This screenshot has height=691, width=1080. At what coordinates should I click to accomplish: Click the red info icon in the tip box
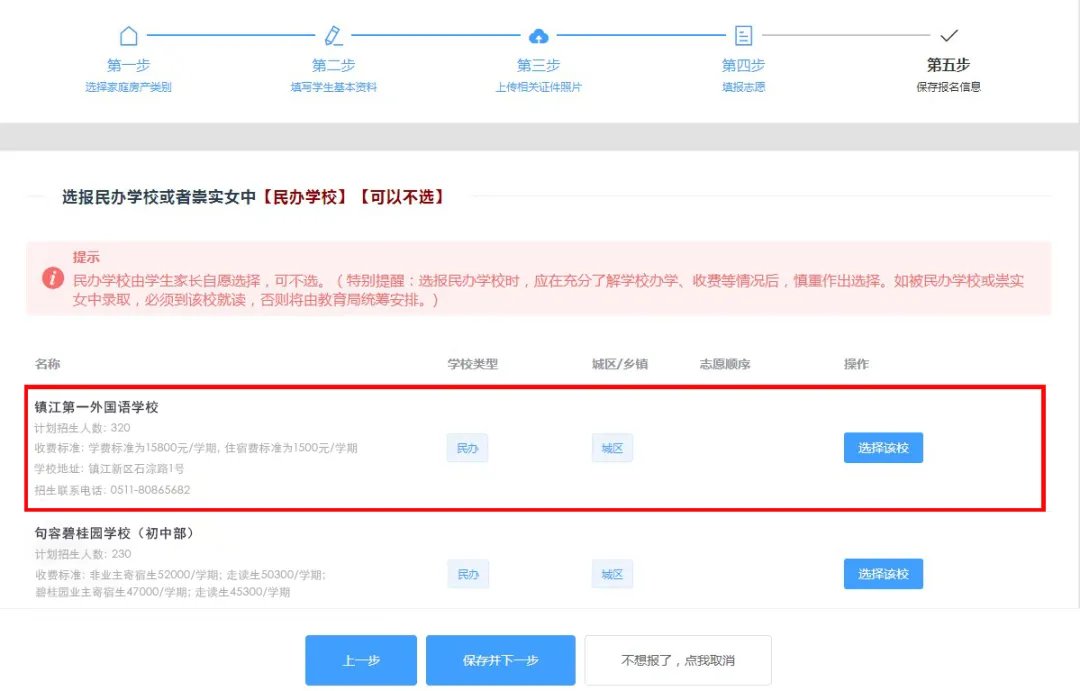point(53,278)
